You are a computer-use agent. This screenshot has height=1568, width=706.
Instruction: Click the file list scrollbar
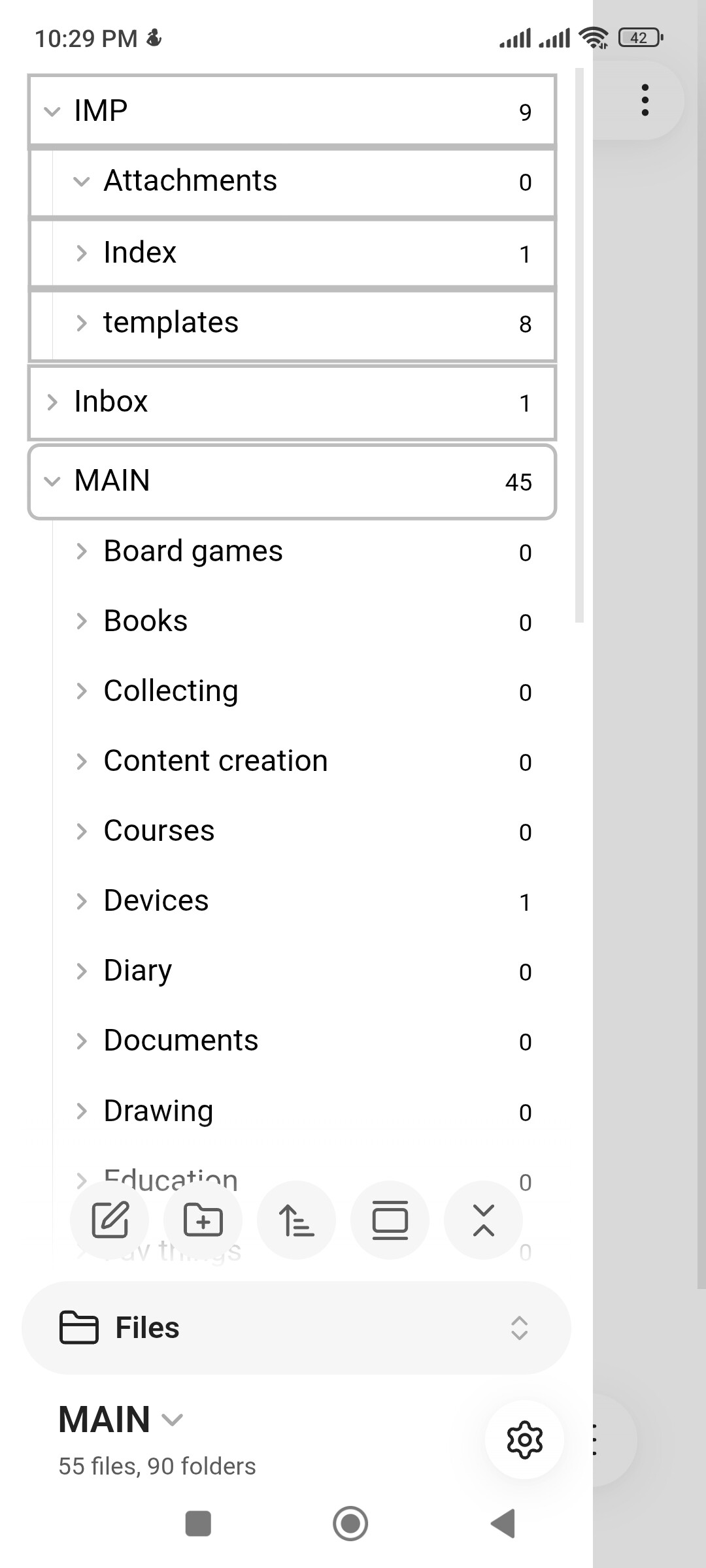[x=579, y=346]
